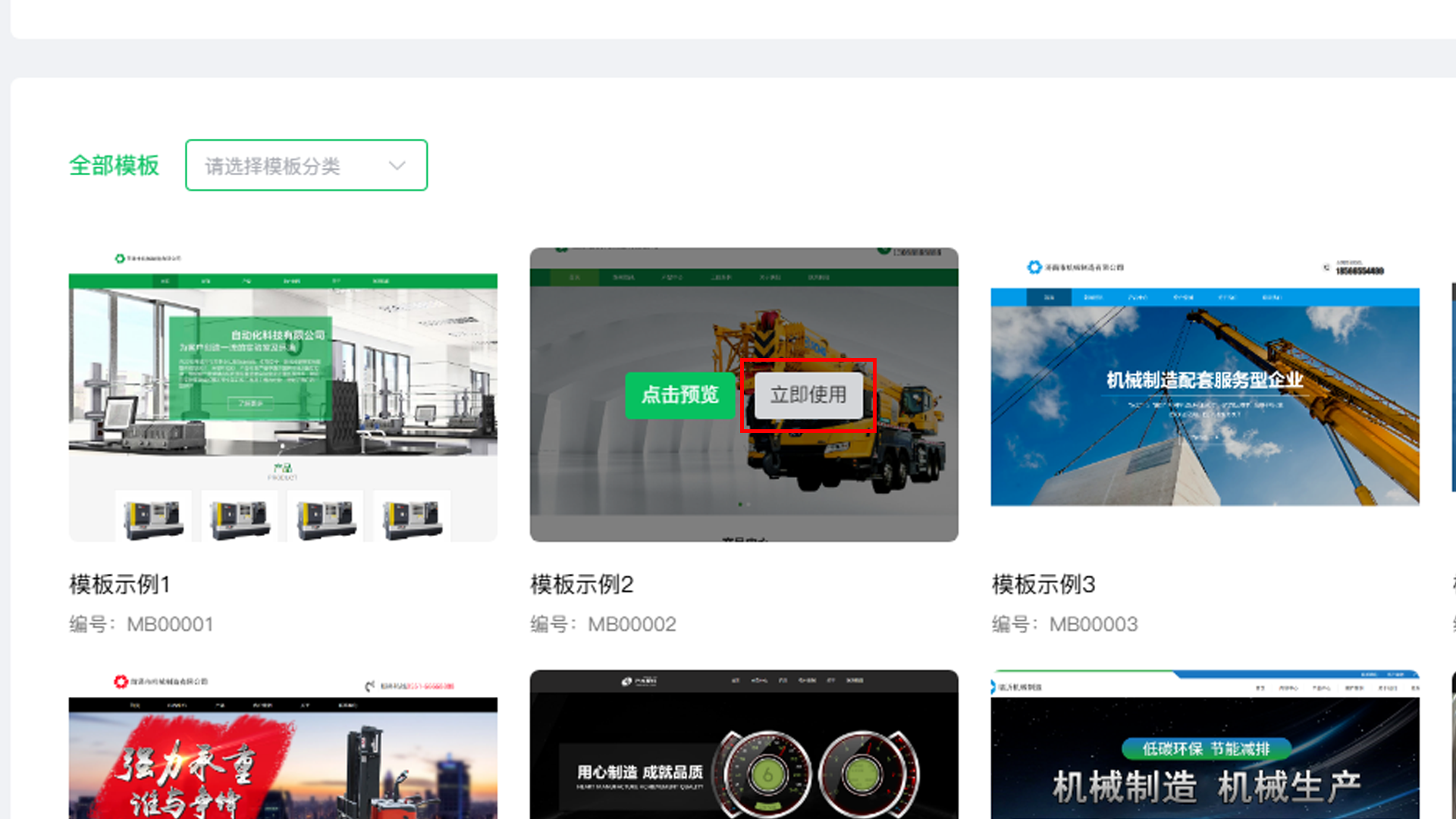Image resolution: width=1456 pixels, height=819 pixels.
Task: Select the 全部模板 tab
Action: 114,165
